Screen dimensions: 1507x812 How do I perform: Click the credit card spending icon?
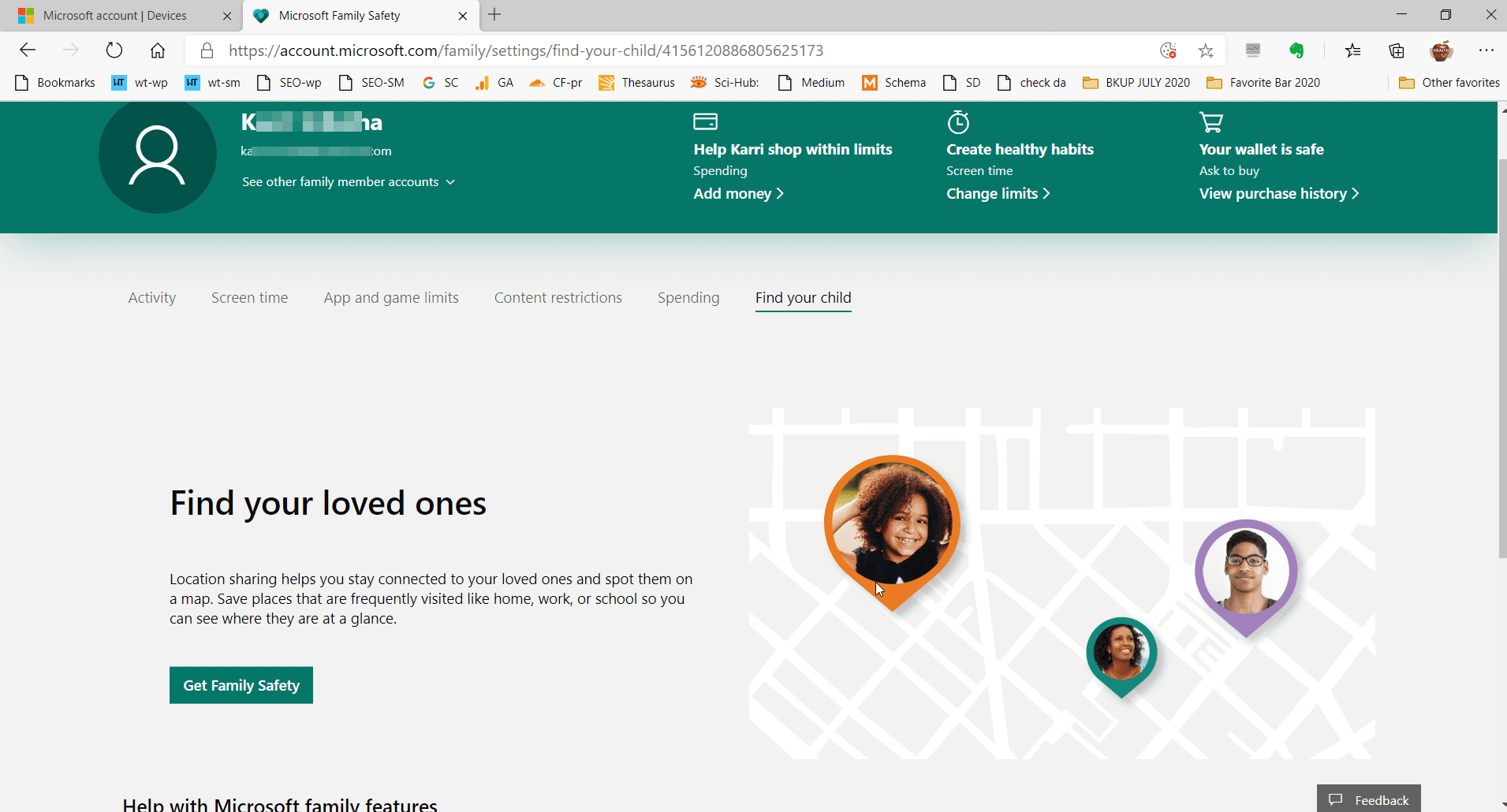(705, 121)
